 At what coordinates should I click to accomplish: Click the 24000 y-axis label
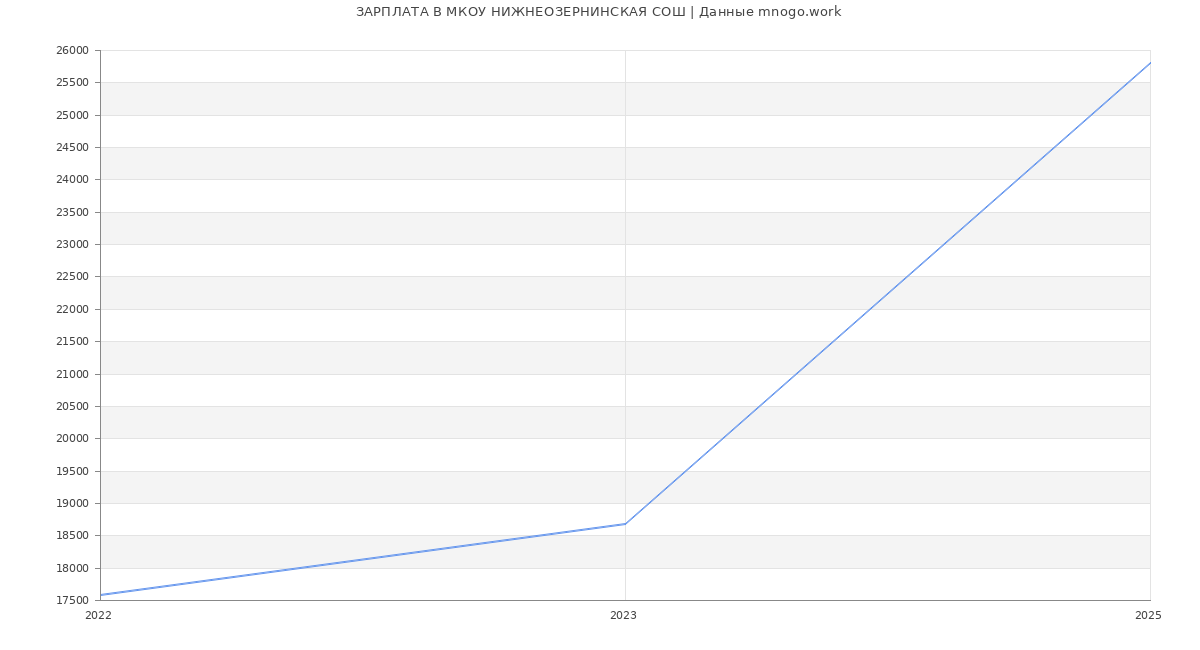click(x=72, y=180)
